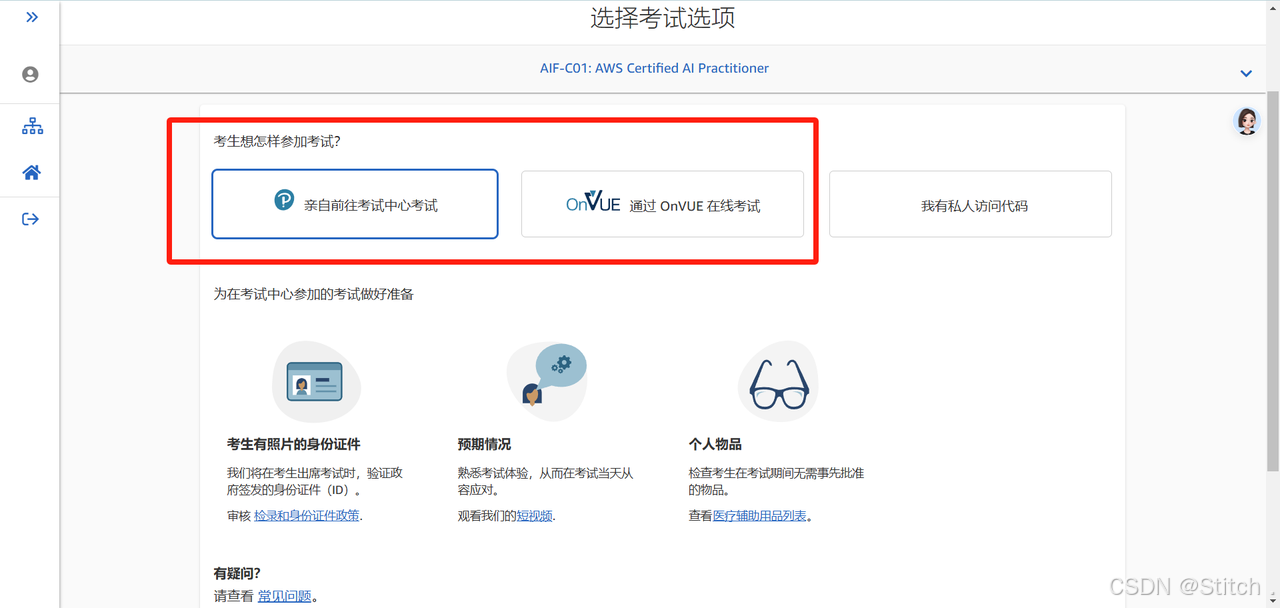
Task: Select 我有私人访问代码 option
Action: point(970,204)
